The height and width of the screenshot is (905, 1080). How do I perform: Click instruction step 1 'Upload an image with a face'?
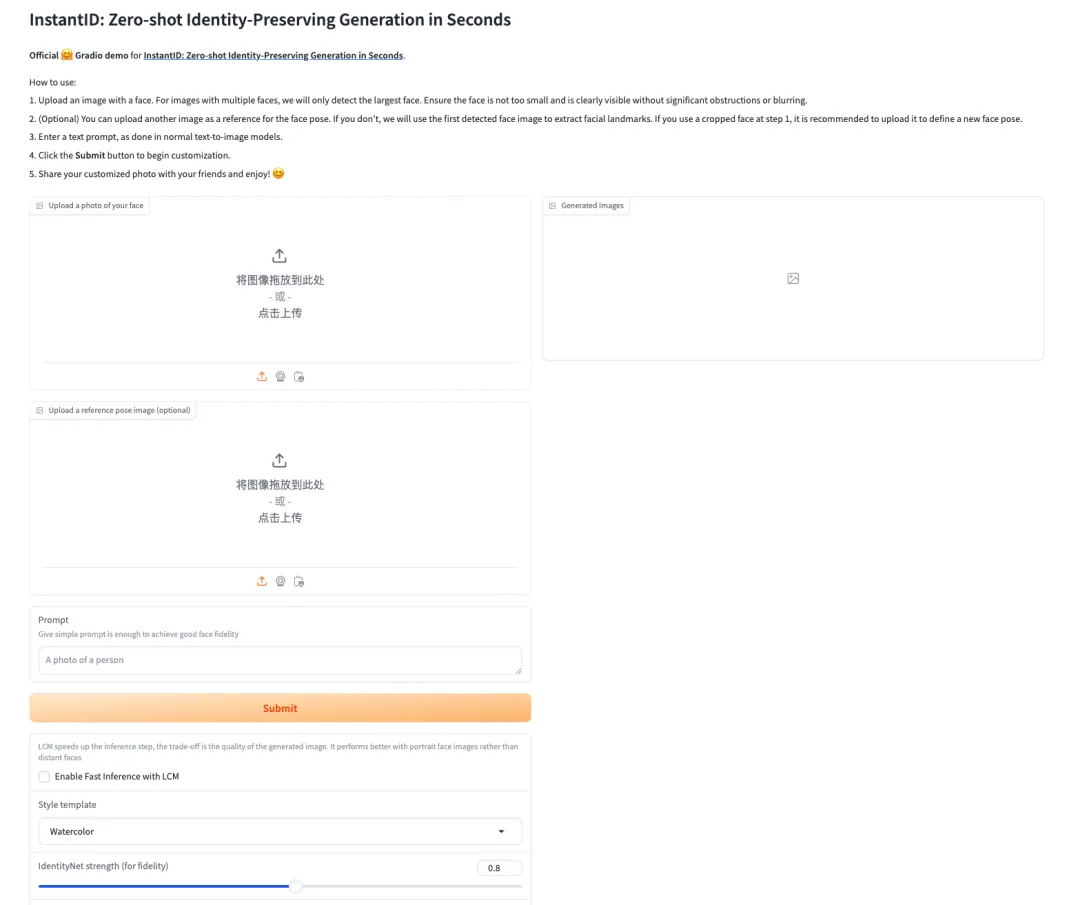click(x=418, y=101)
